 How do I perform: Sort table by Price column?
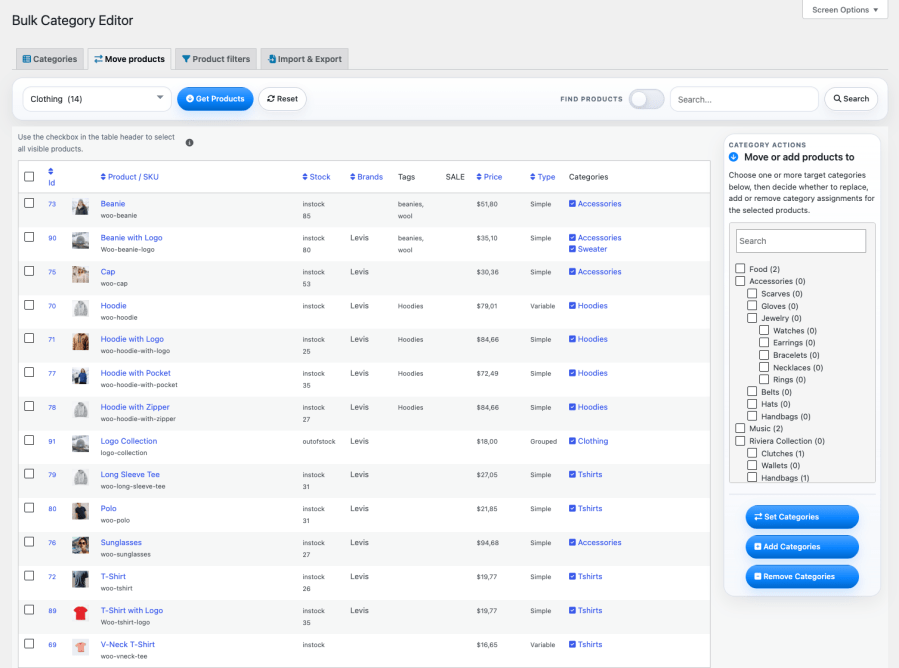point(489,177)
